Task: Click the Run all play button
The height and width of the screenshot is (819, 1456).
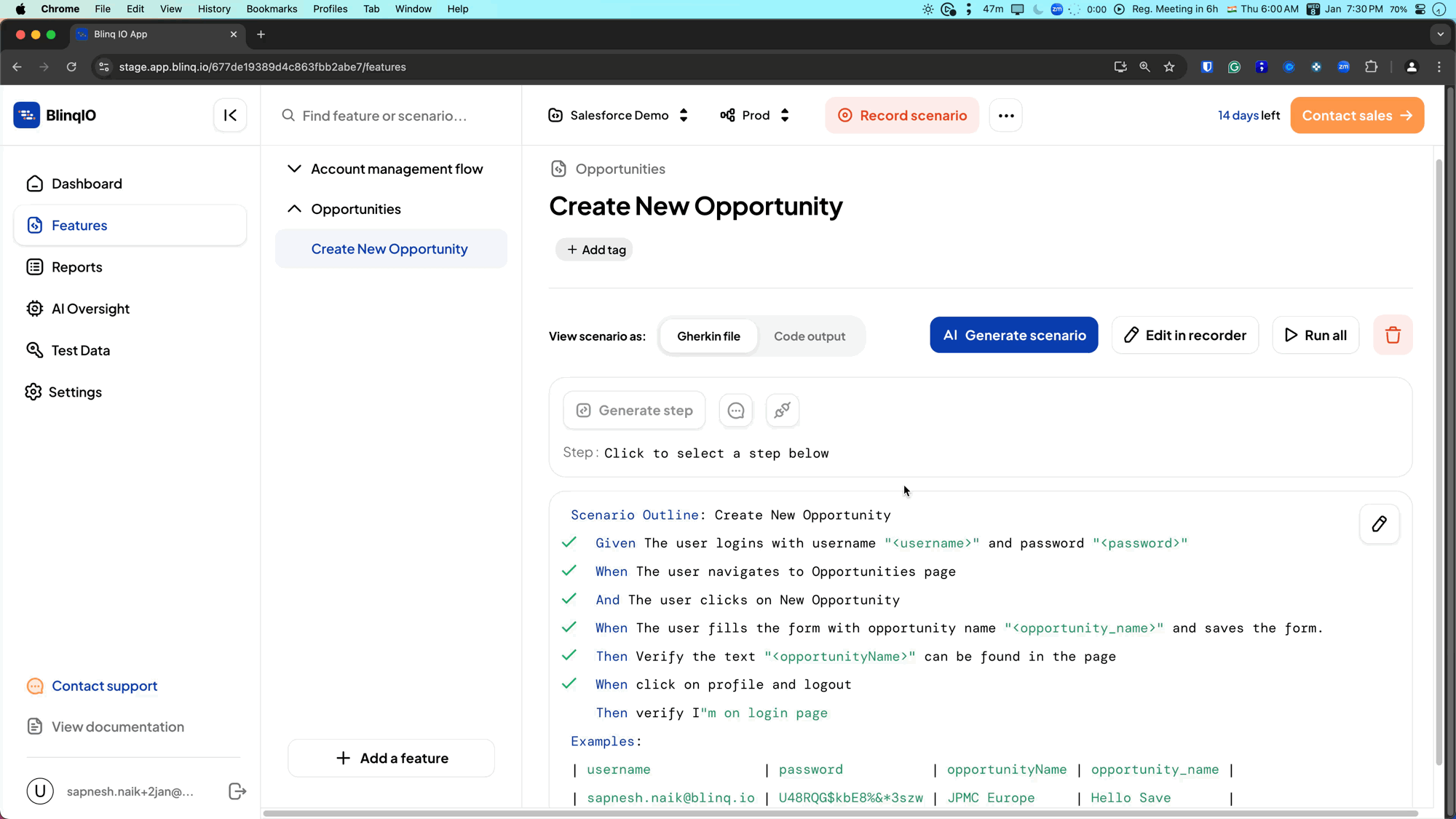Action: tap(1315, 335)
